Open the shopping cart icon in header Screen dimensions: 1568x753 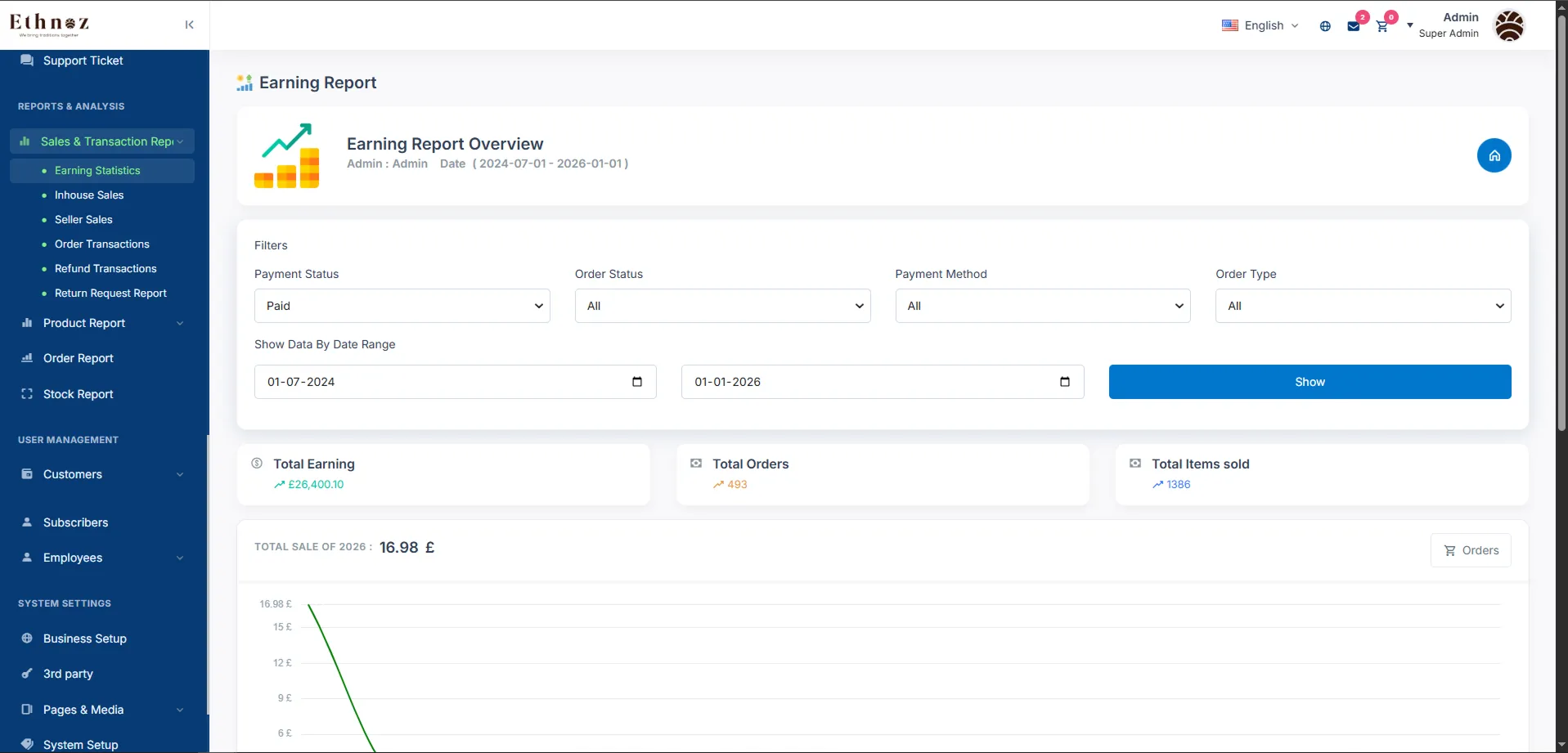click(1382, 26)
